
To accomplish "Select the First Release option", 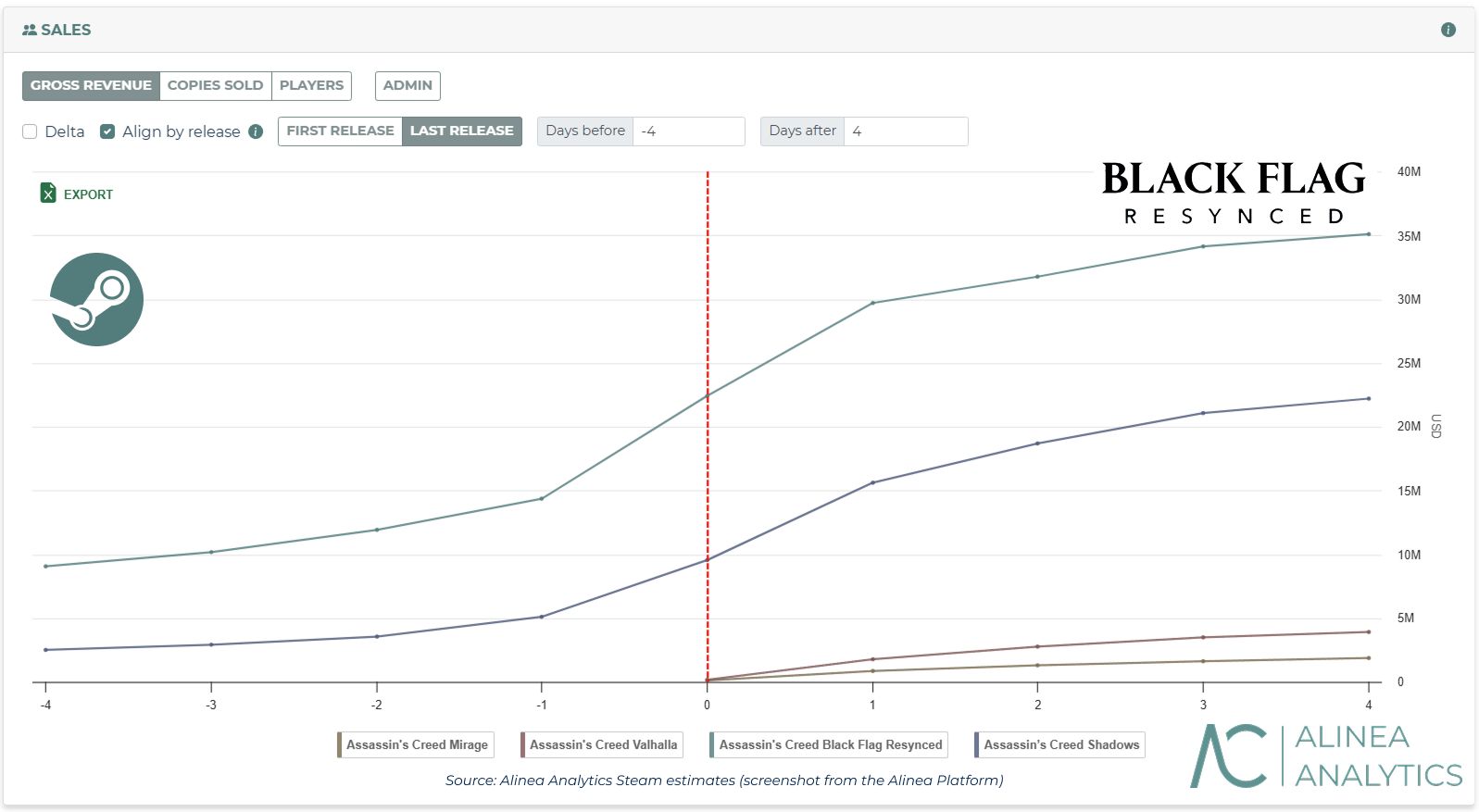I will pyautogui.click(x=340, y=131).
